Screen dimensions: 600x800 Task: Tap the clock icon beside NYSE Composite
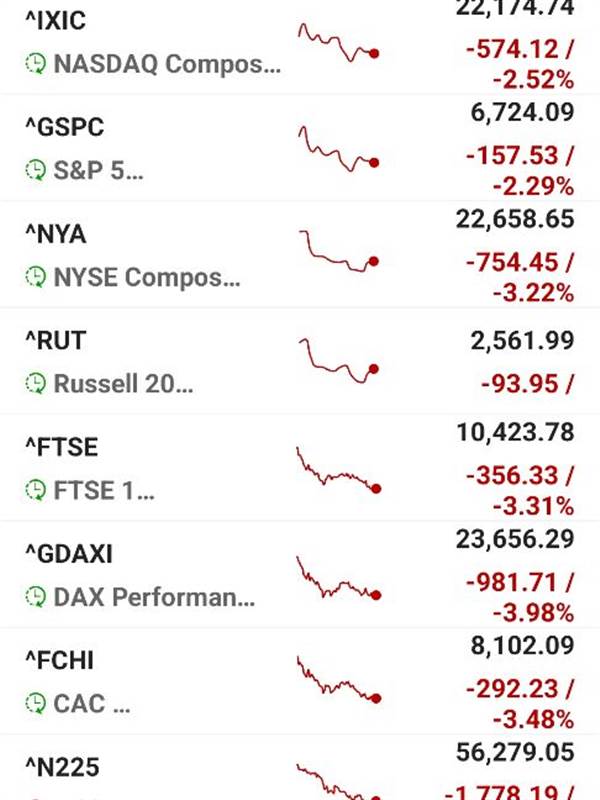36,277
